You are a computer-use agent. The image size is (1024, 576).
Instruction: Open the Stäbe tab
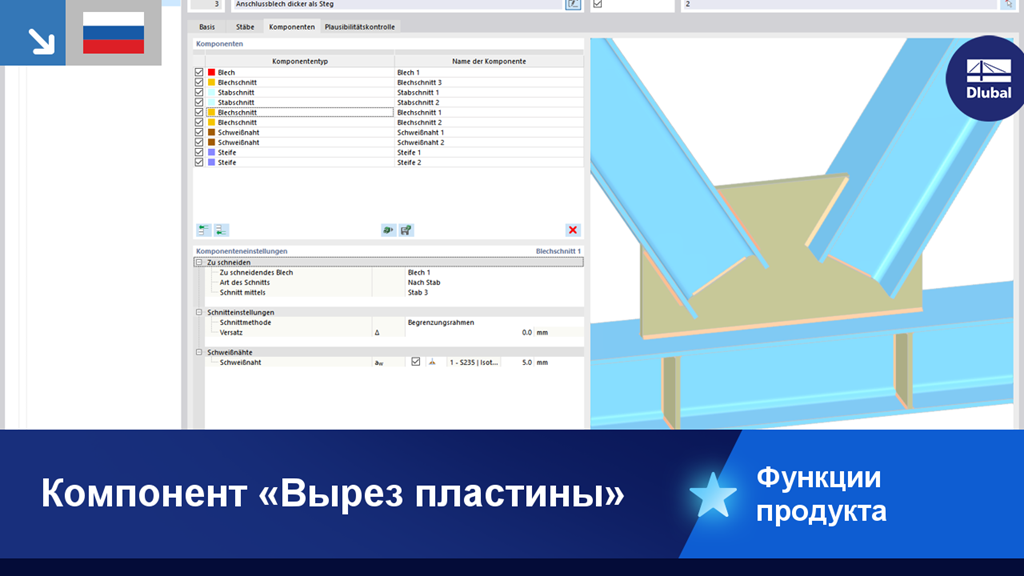[244, 27]
